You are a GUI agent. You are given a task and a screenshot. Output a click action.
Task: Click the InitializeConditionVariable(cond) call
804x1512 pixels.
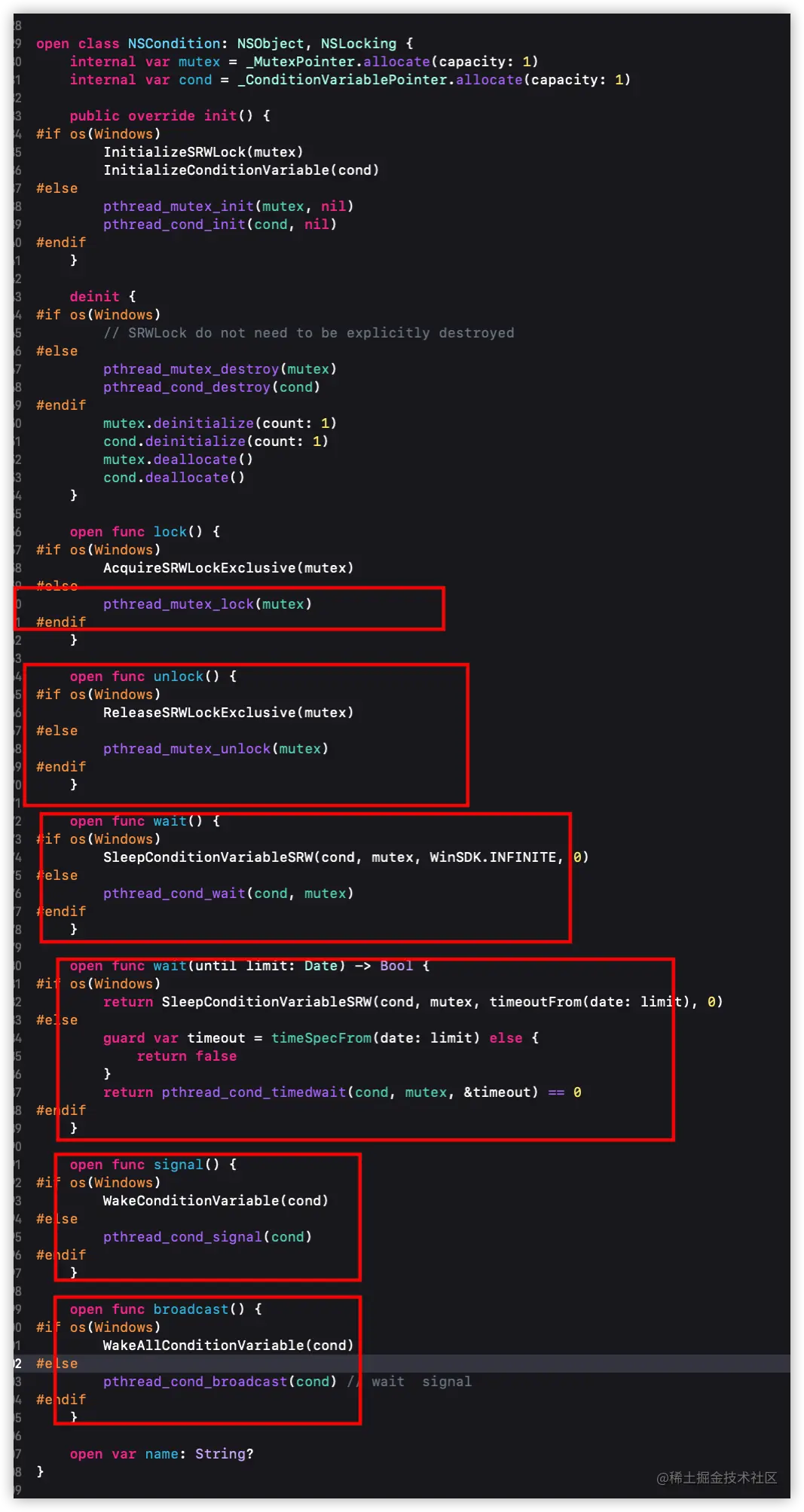(241, 170)
